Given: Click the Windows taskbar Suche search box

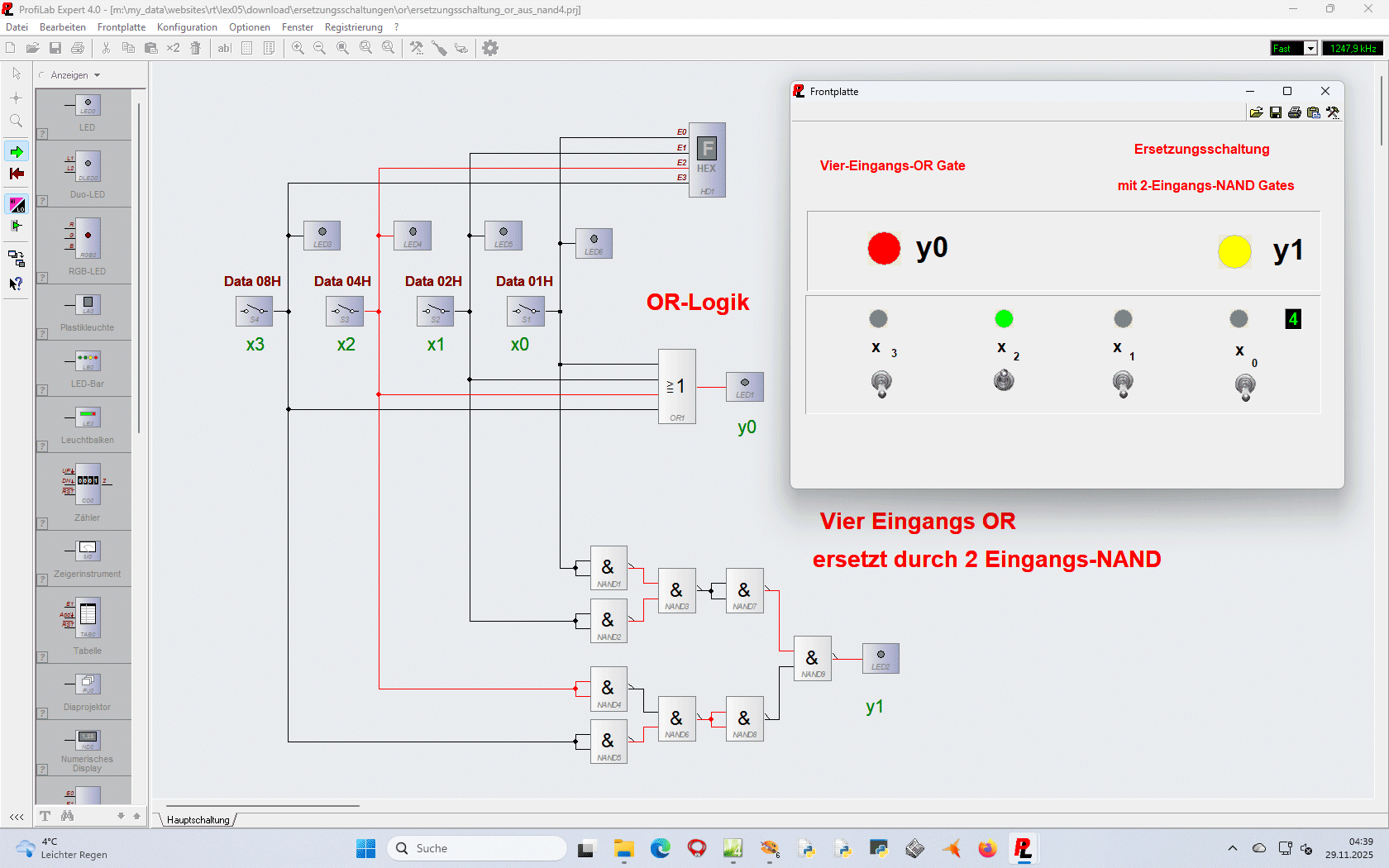Looking at the screenshot, I should [x=477, y=848].
